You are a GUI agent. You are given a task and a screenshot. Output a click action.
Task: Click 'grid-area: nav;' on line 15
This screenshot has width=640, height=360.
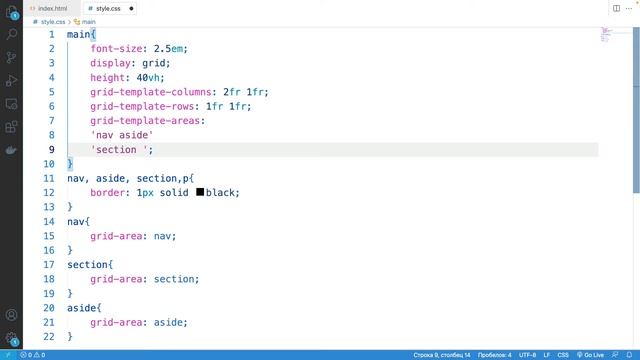[133, 236]
